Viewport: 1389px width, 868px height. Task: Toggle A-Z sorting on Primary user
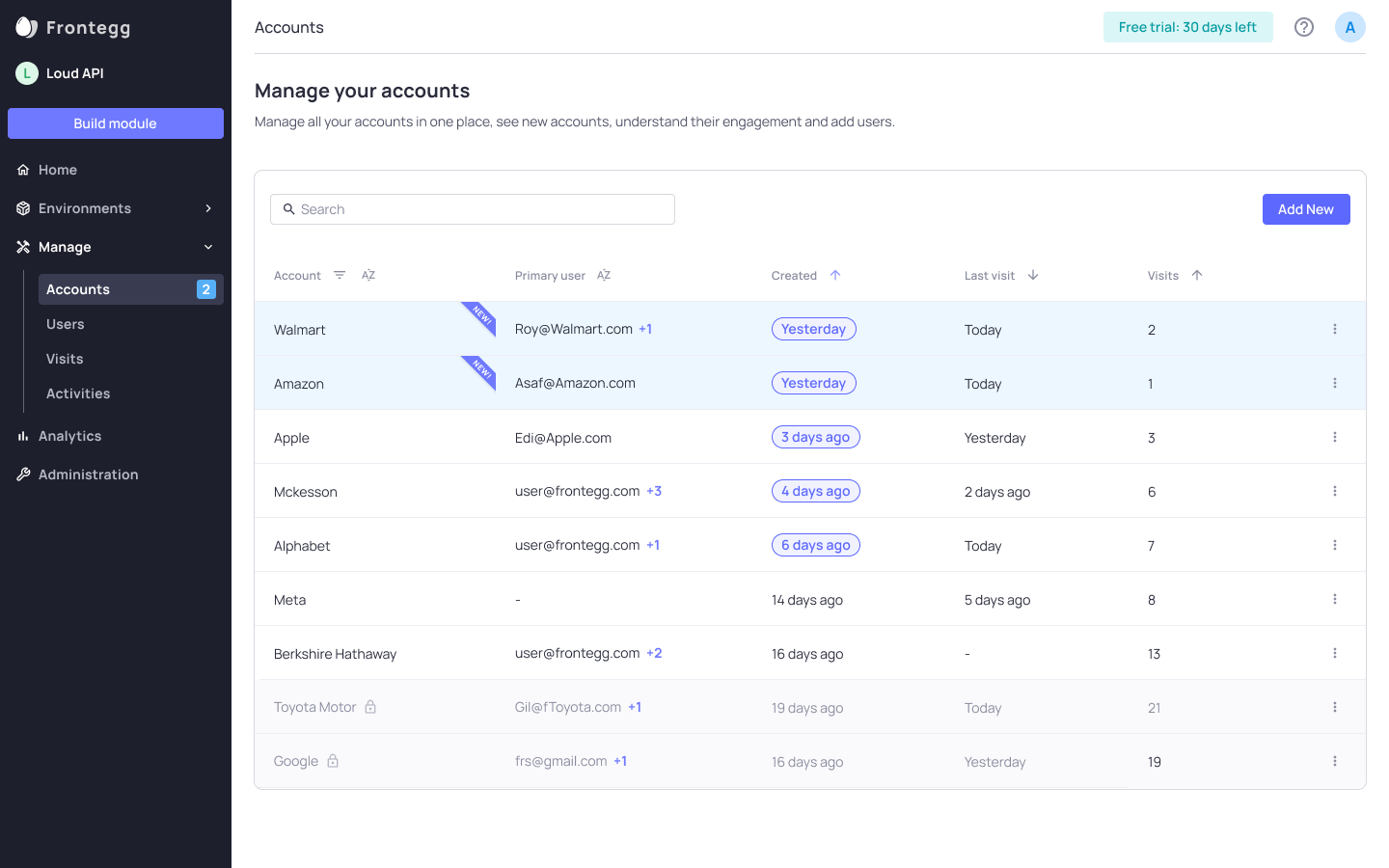[603, 275]
